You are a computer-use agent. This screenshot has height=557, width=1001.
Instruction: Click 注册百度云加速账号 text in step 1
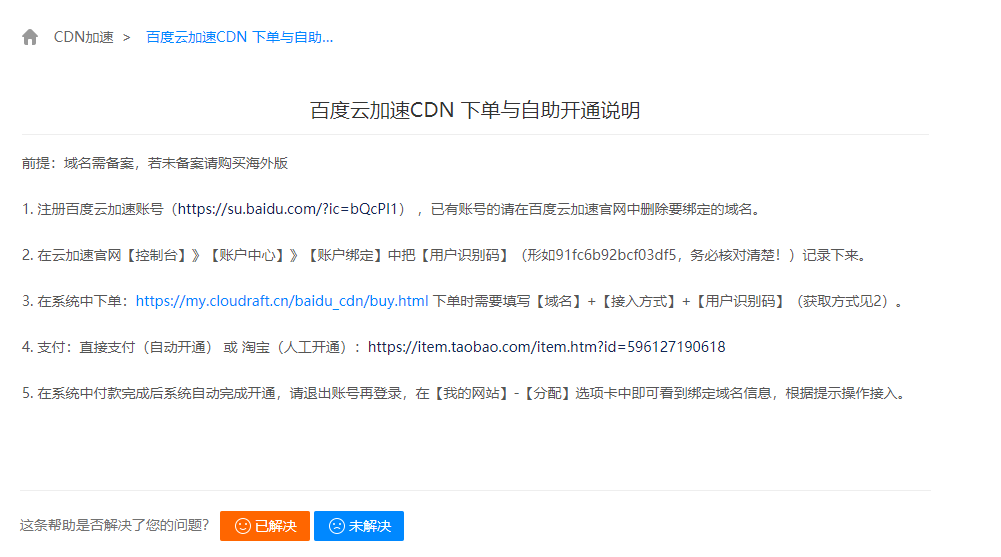click(100, 209)
